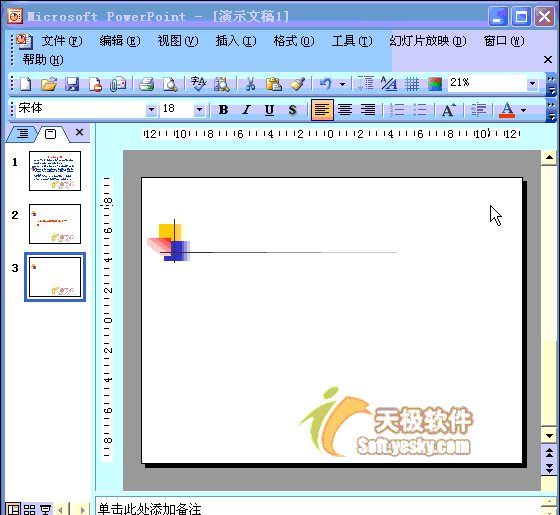Select slide 1 thumbnail
The height and width of the screenshot is (515, 560).
coord(55,171)
